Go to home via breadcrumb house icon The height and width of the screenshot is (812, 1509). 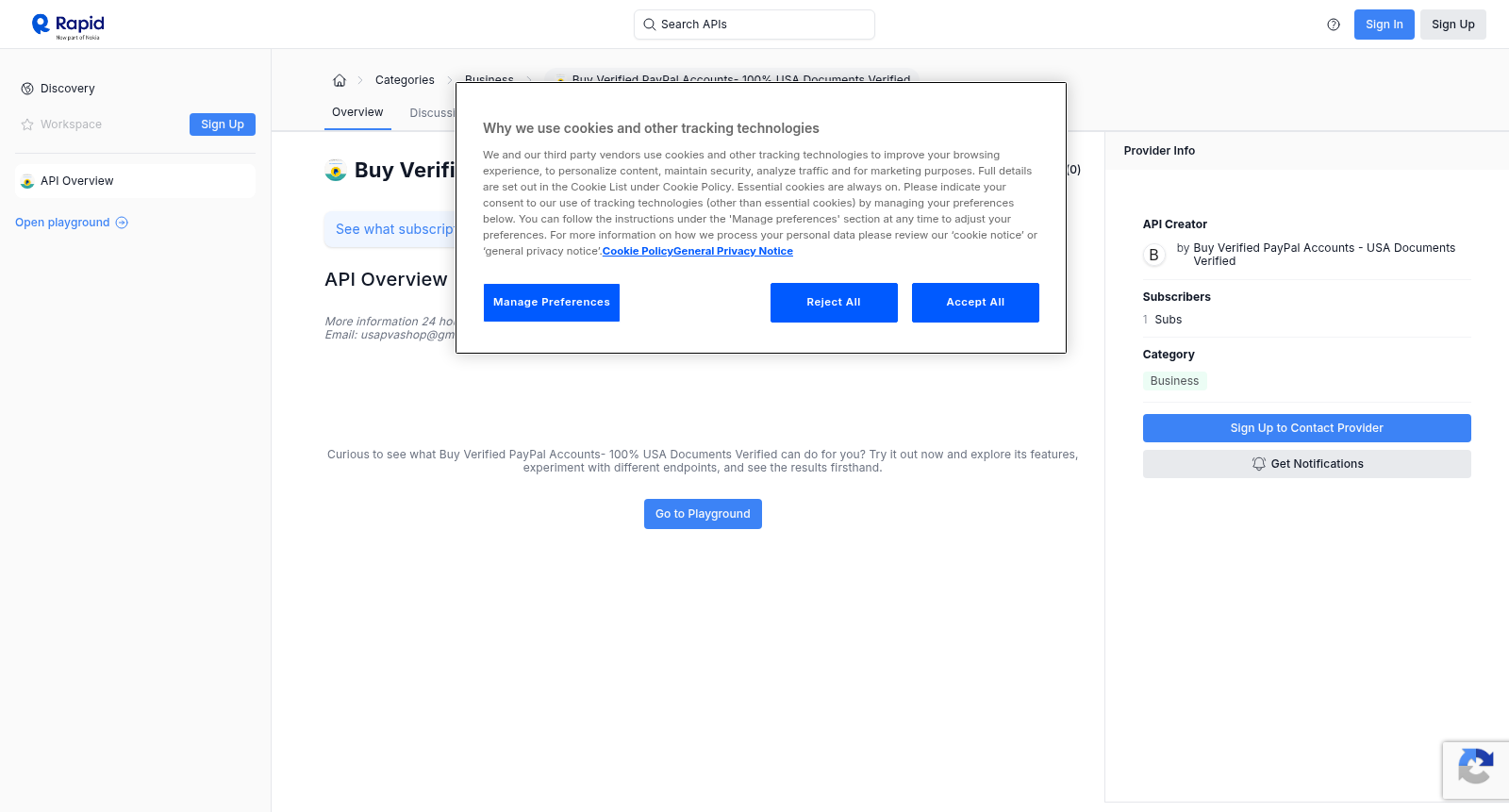coord(340,80)
